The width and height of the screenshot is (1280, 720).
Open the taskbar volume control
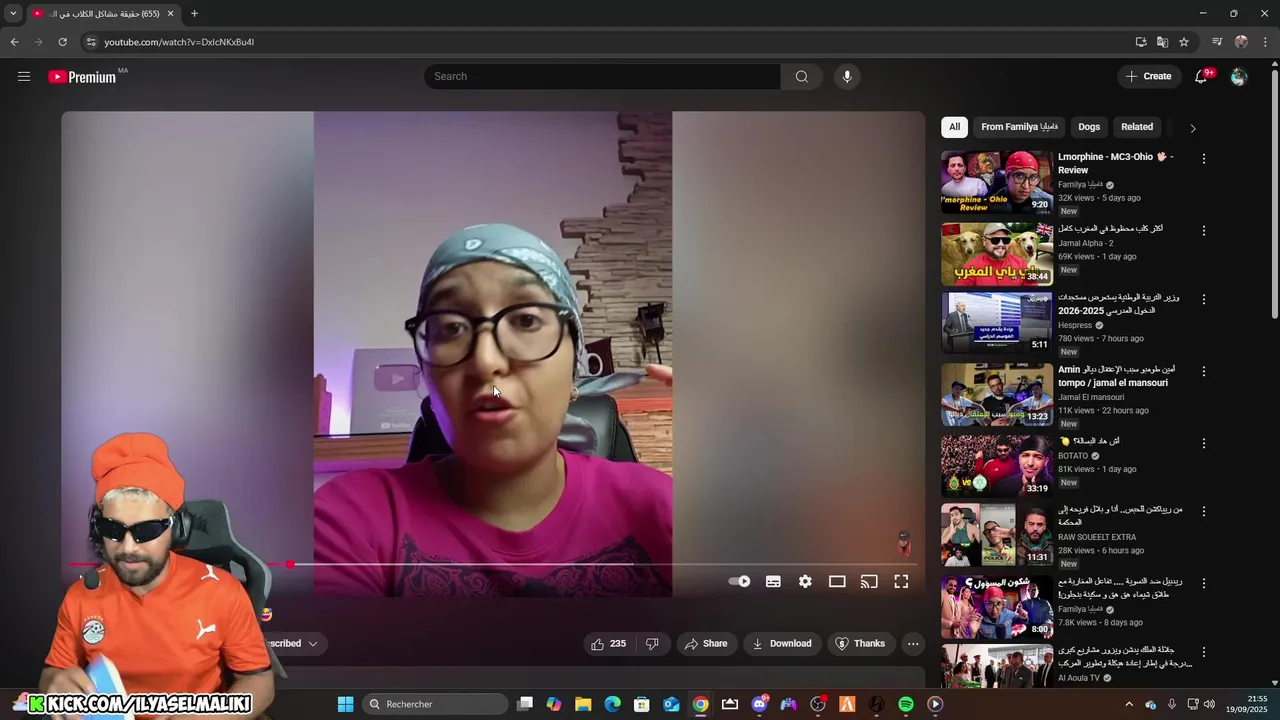click(1209, 704)
